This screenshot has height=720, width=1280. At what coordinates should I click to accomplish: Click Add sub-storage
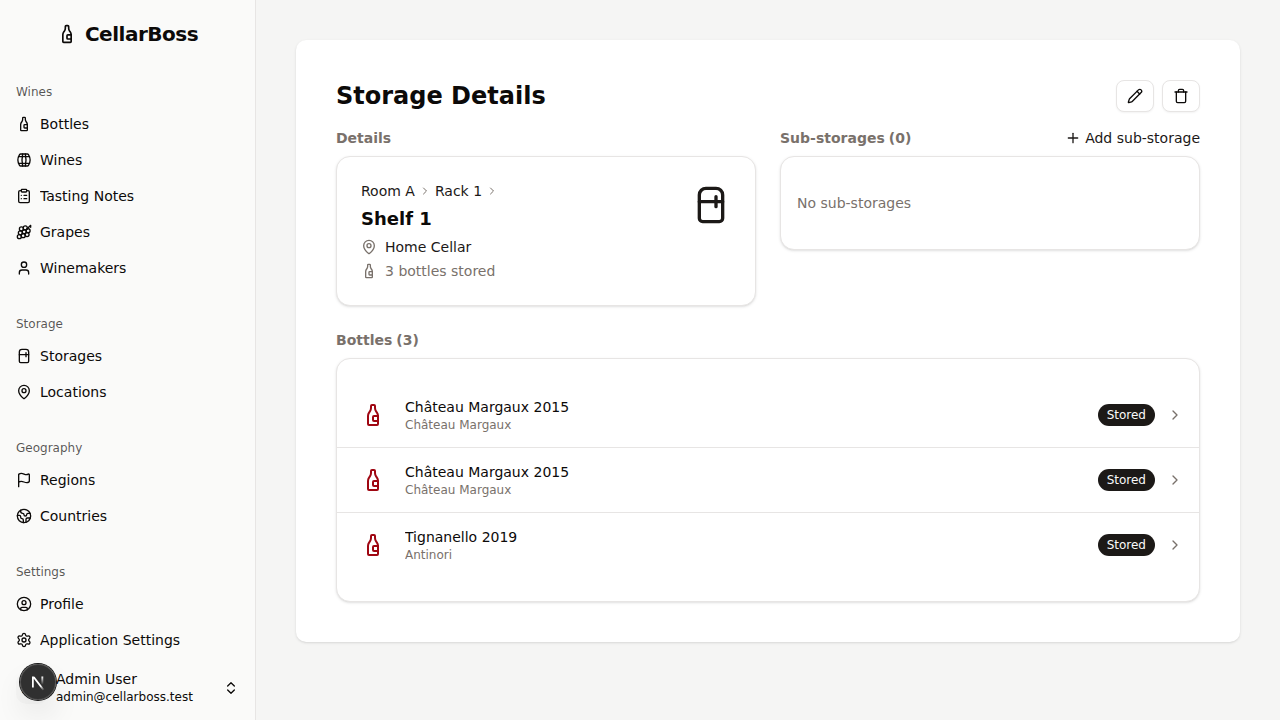(x=1132, y=138)
